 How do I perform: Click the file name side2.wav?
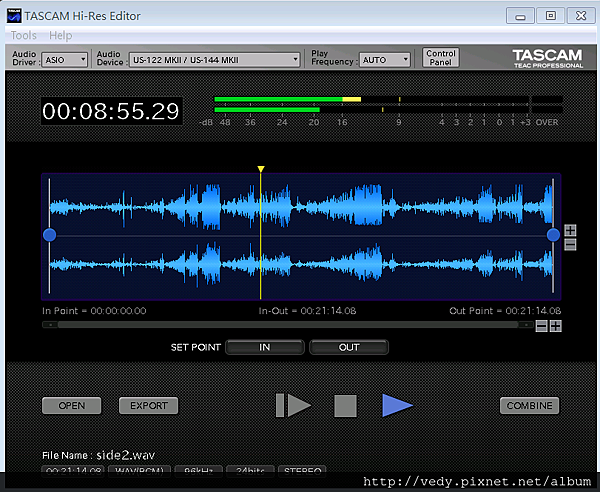(x=126, y=455)
